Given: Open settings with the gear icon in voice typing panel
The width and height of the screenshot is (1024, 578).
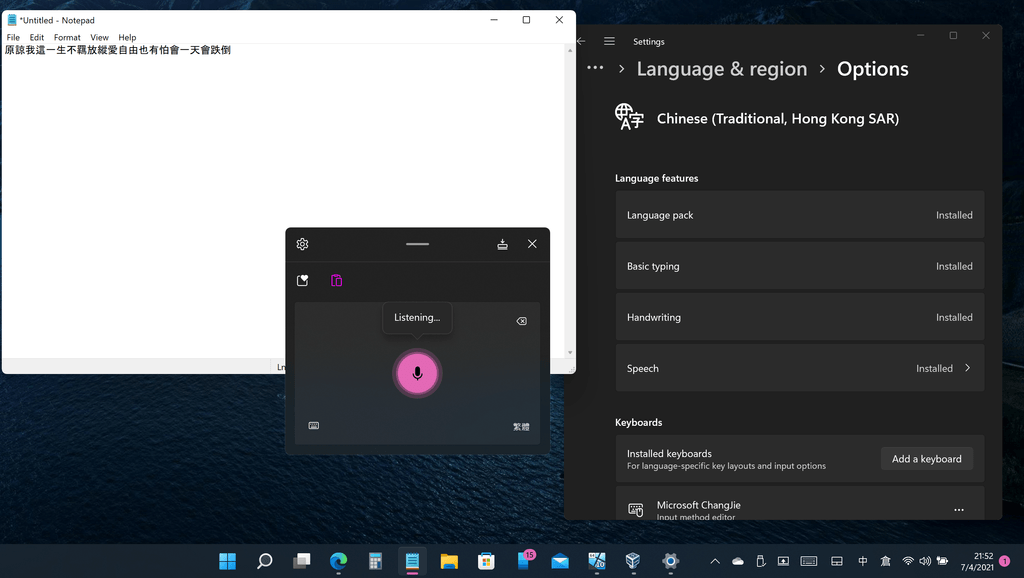Looking at the screenshot, I should pos(302,243).
